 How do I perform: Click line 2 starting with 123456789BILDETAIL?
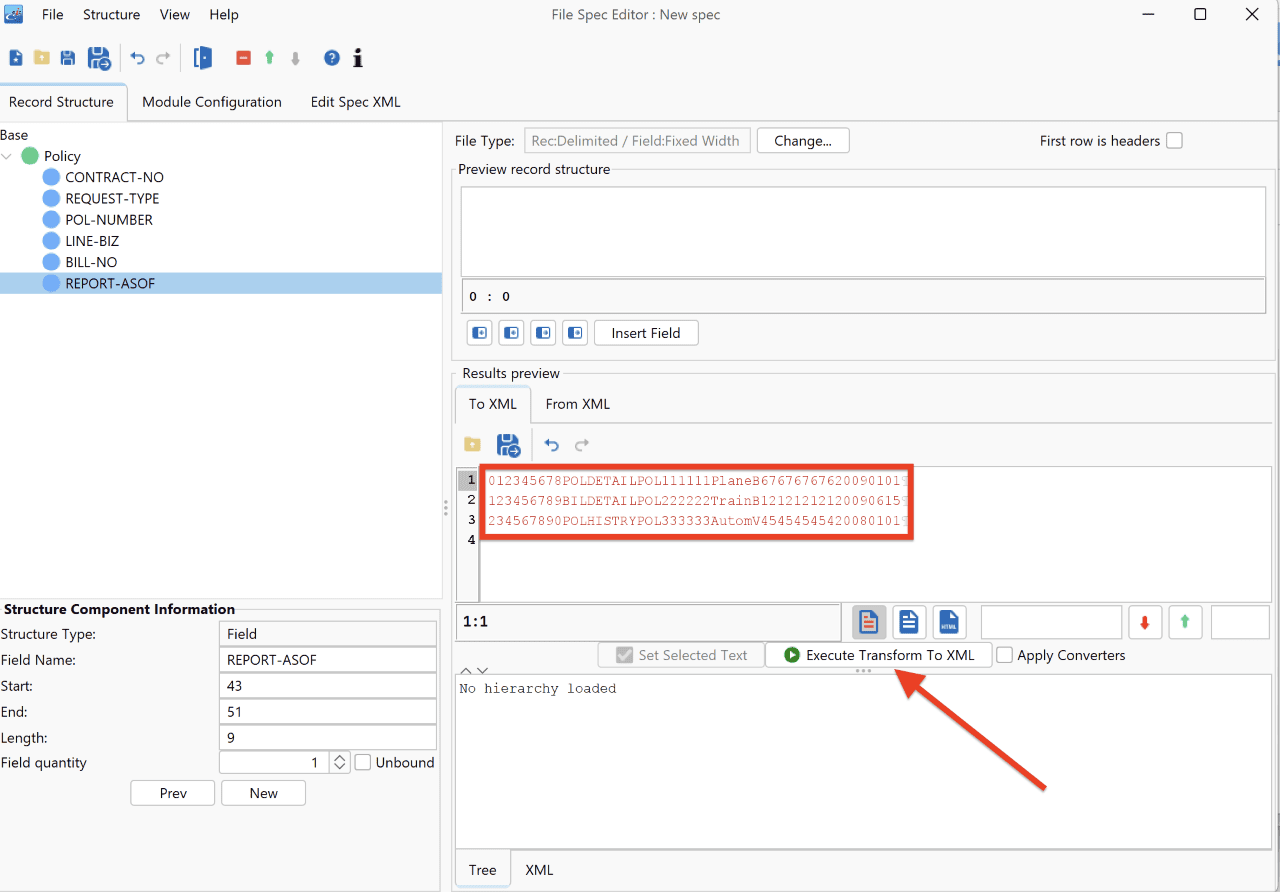tap(696, 499)
